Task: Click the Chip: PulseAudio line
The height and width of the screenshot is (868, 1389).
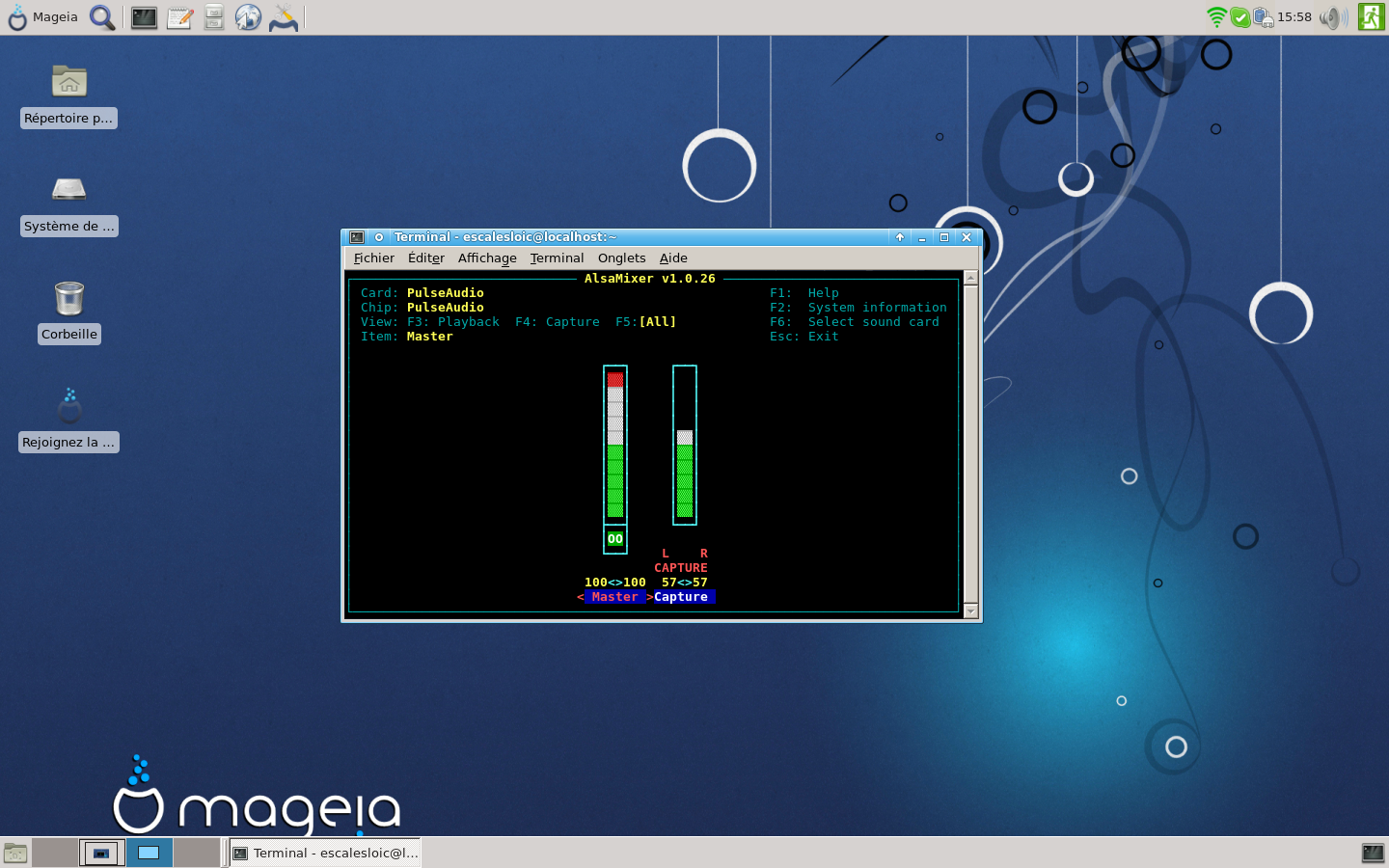Action: [422, 308]
